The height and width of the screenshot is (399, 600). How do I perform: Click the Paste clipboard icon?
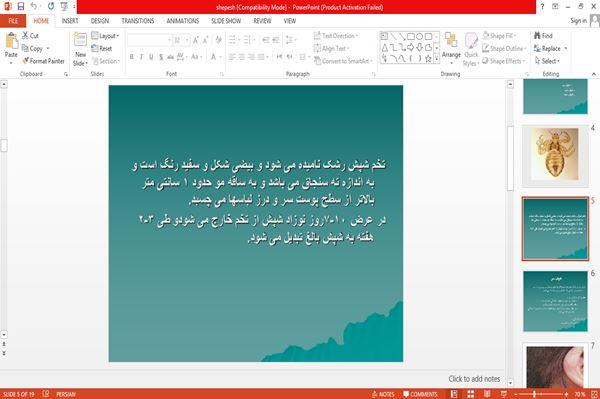tap(11, 41)
